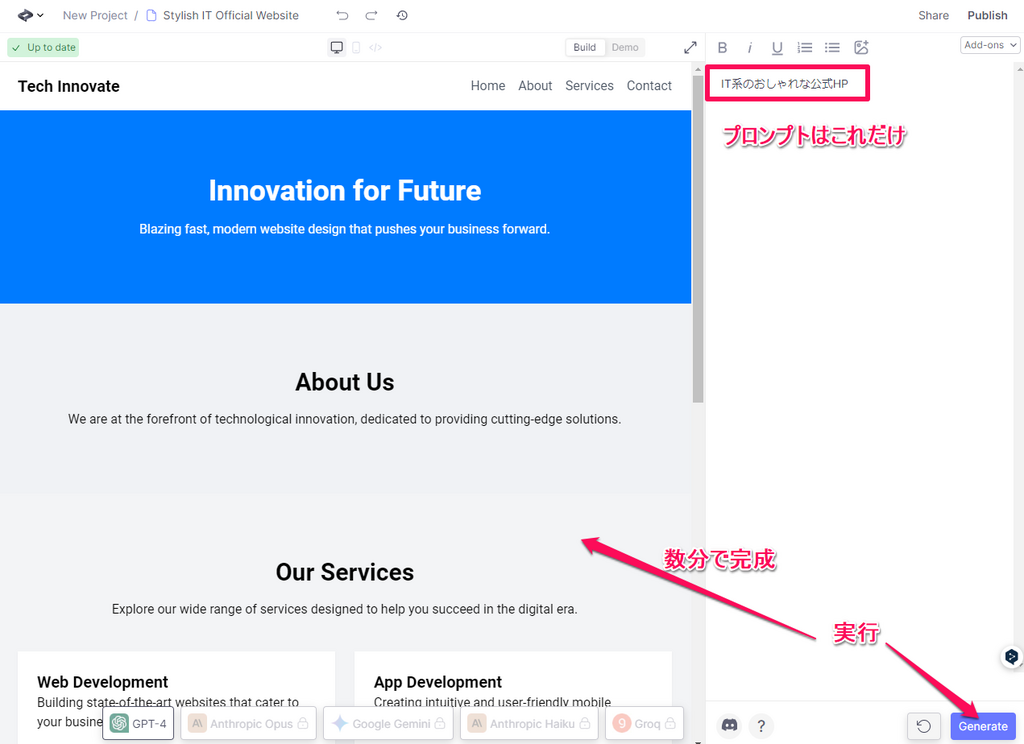Click the Publish button
Viewport: 1024px width, 744px height.
[987, 15]
